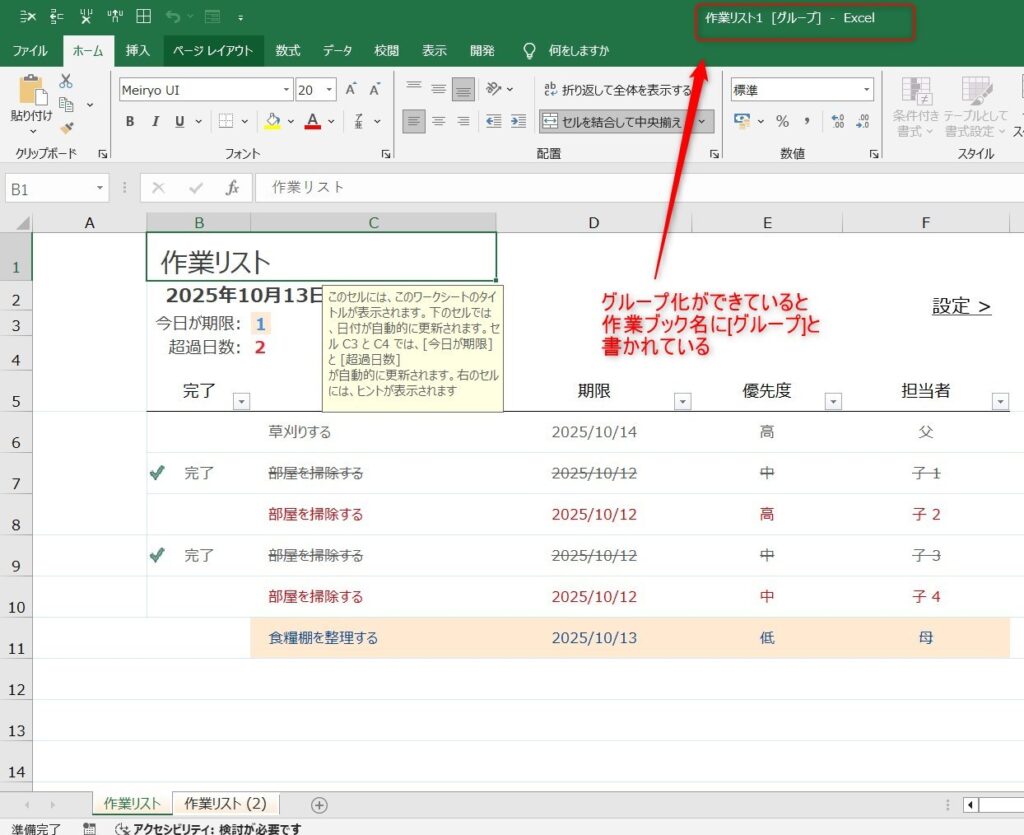Click the increase indent icon
The width and height of the screenshot is (1024, 835).
coord(518,121)
